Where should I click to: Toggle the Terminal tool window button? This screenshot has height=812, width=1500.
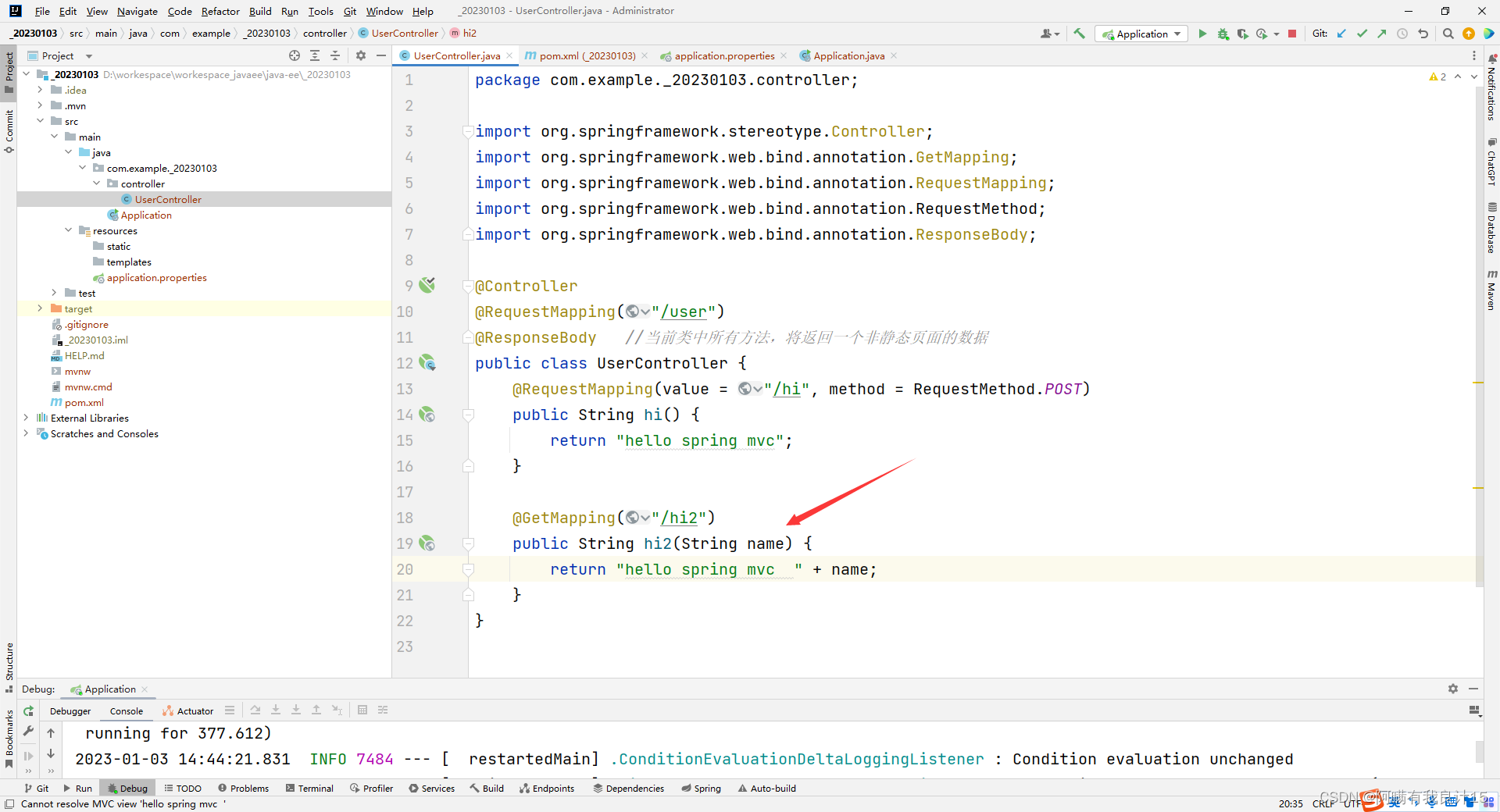coord(310,789)
